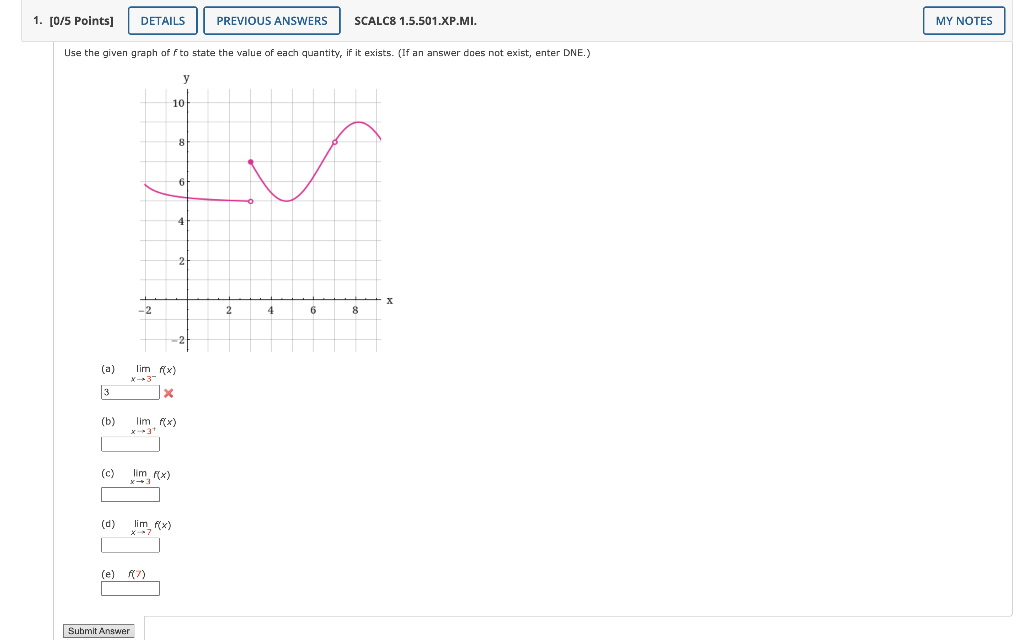Click the red X incorrect-answer icon
Viewport: 1024px width, 640px height.
(168, 394)
